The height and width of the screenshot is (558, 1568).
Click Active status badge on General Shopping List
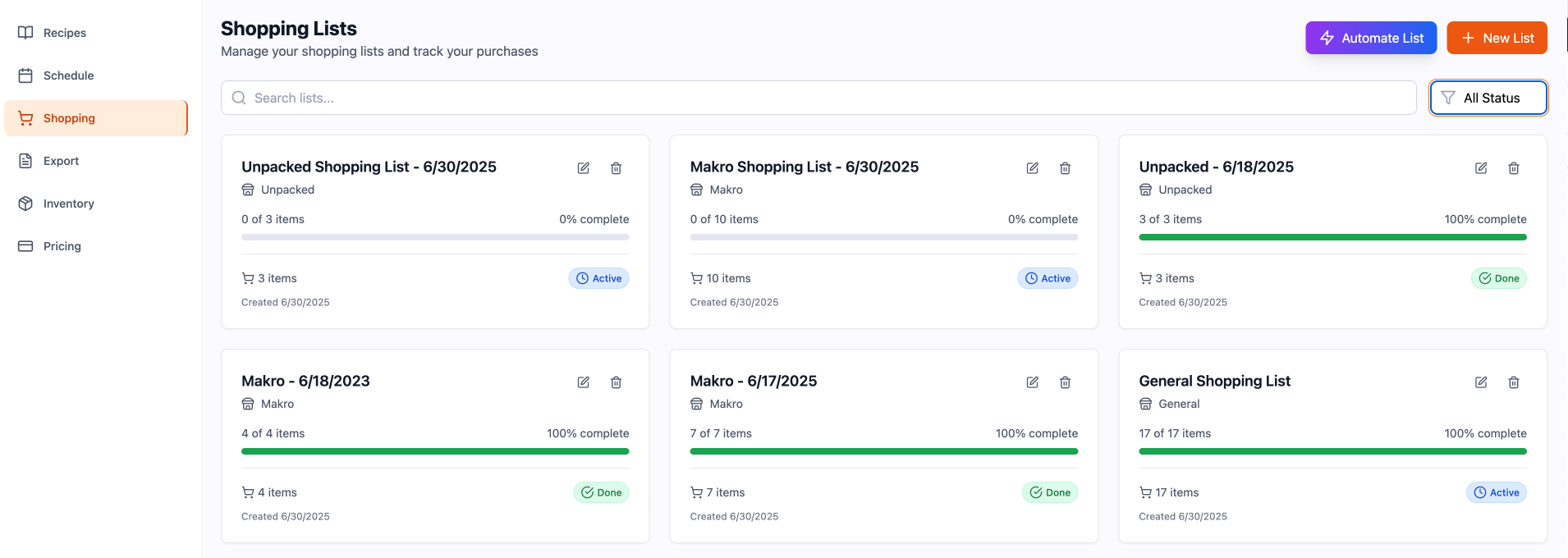click(1497, 492)
